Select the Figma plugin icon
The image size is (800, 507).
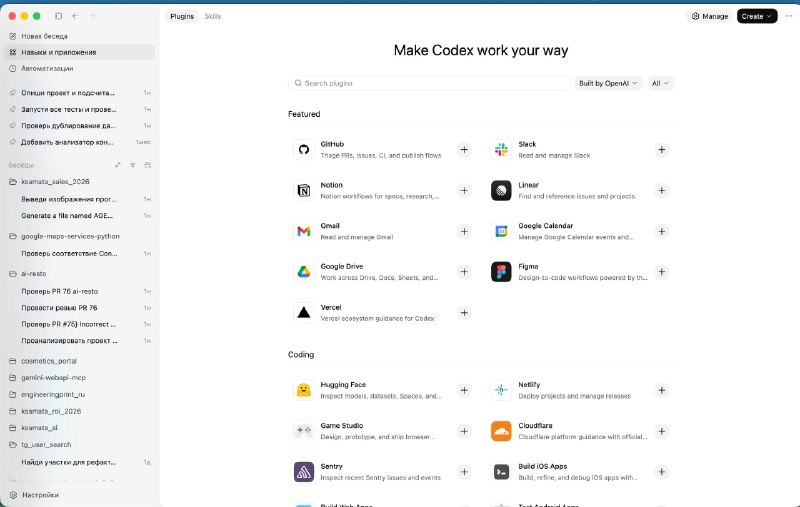pyautogui.click(x=501, y=272)
